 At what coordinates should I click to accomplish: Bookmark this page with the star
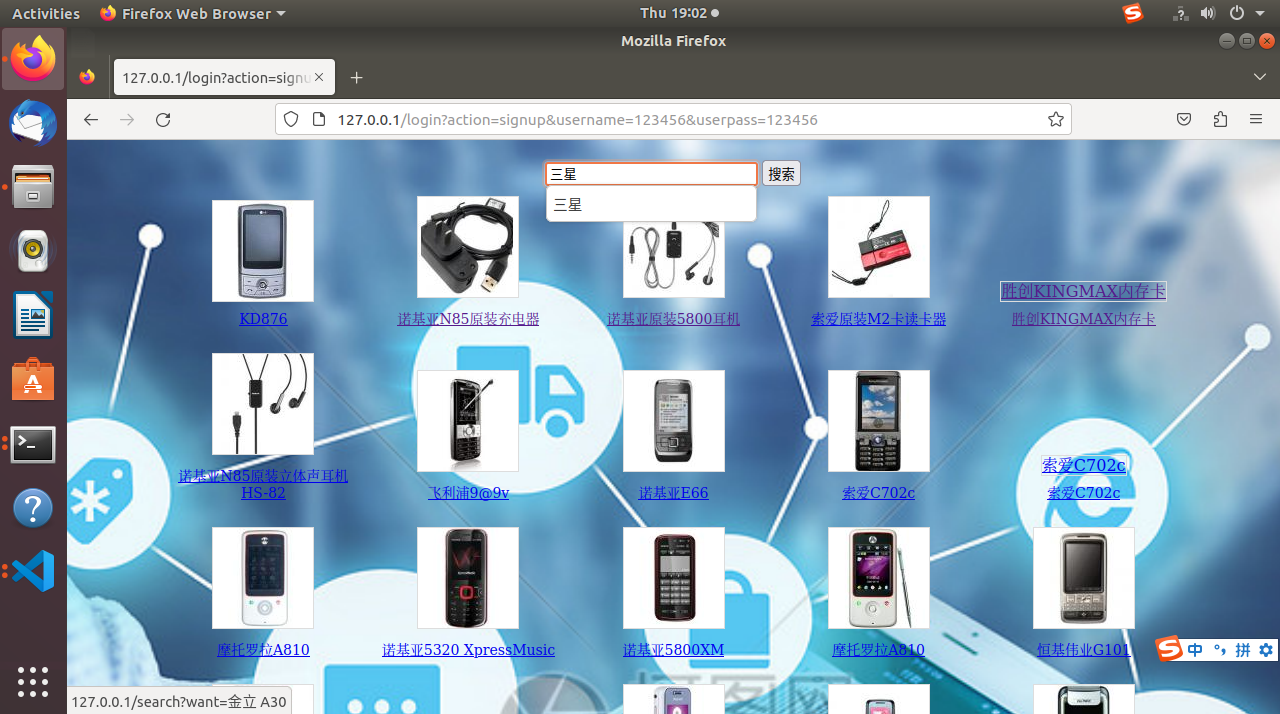click(1055, 120)
